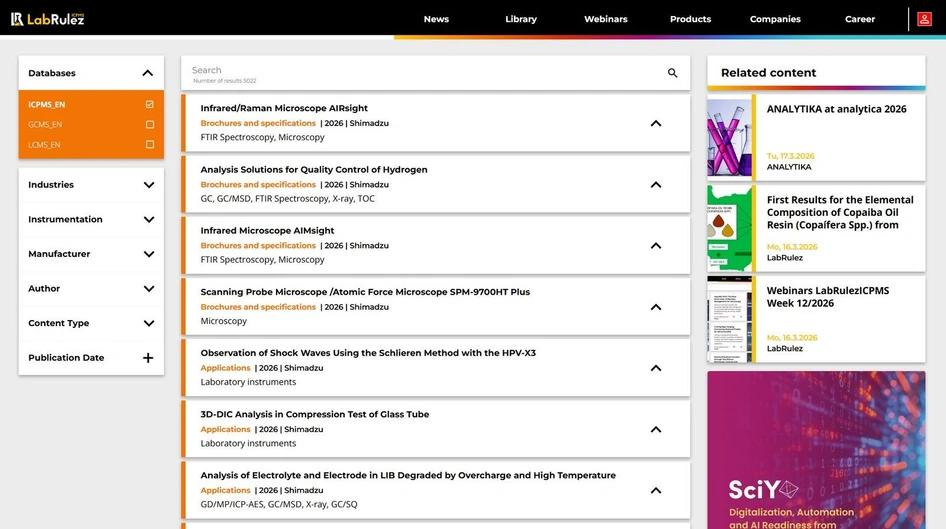
Task: Enable the GCMS_EN database checkbox
Action: [x=150, y=125]
